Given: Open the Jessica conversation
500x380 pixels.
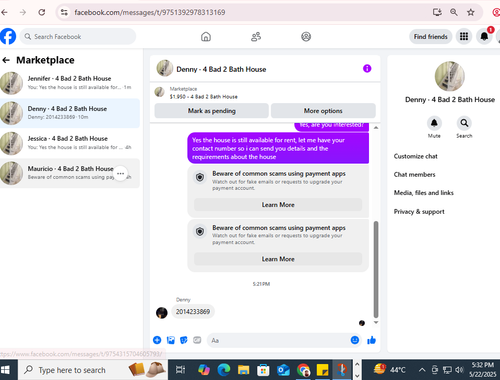Looking at the screenshot, I should pyautogui.click(x=70, y=143).
